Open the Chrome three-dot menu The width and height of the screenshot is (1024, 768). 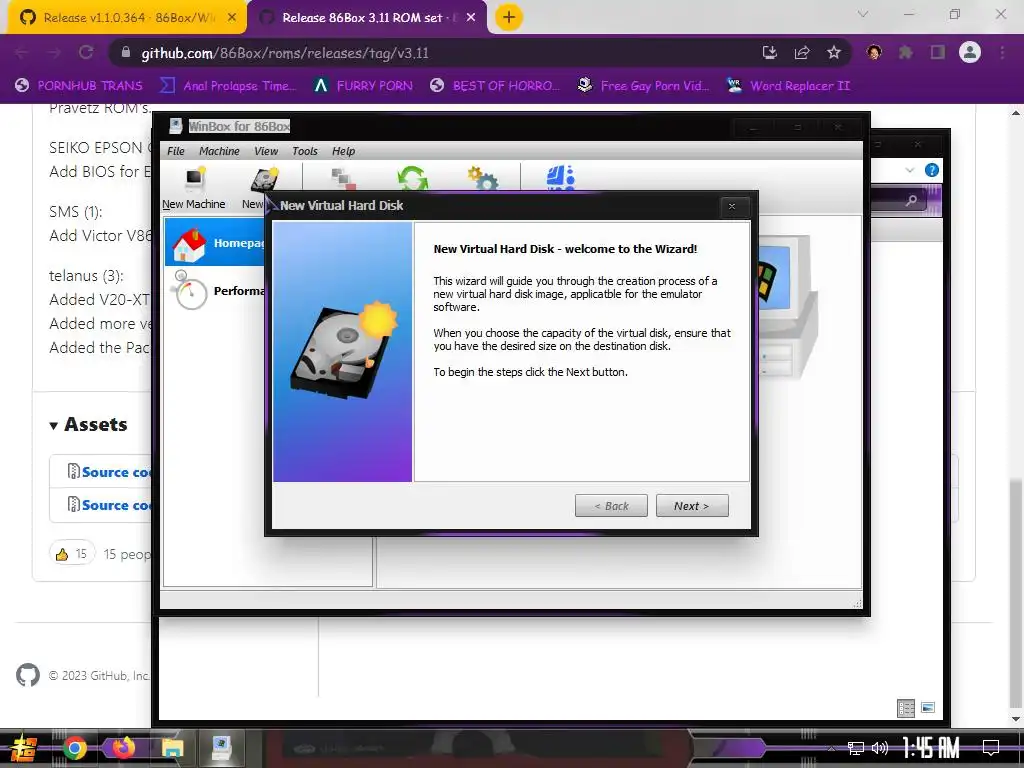[1002, 53]
